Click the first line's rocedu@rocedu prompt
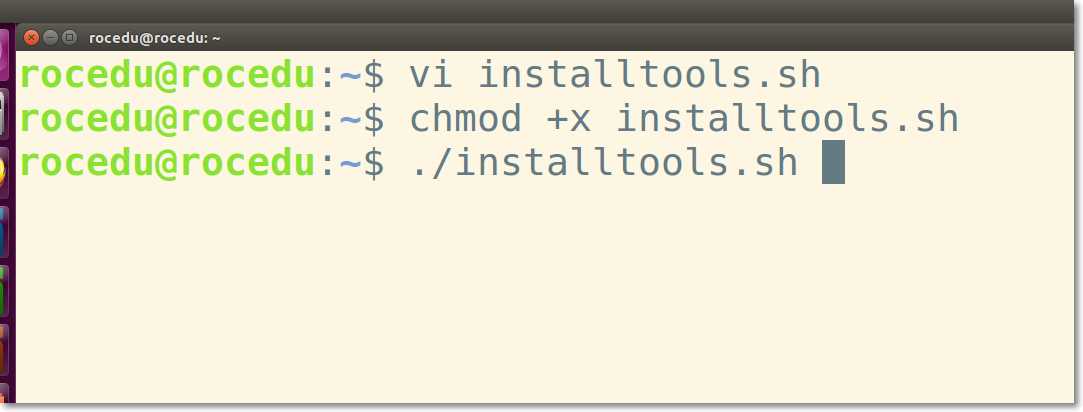This screenshot has height=412, width=1083. [167, 75]
